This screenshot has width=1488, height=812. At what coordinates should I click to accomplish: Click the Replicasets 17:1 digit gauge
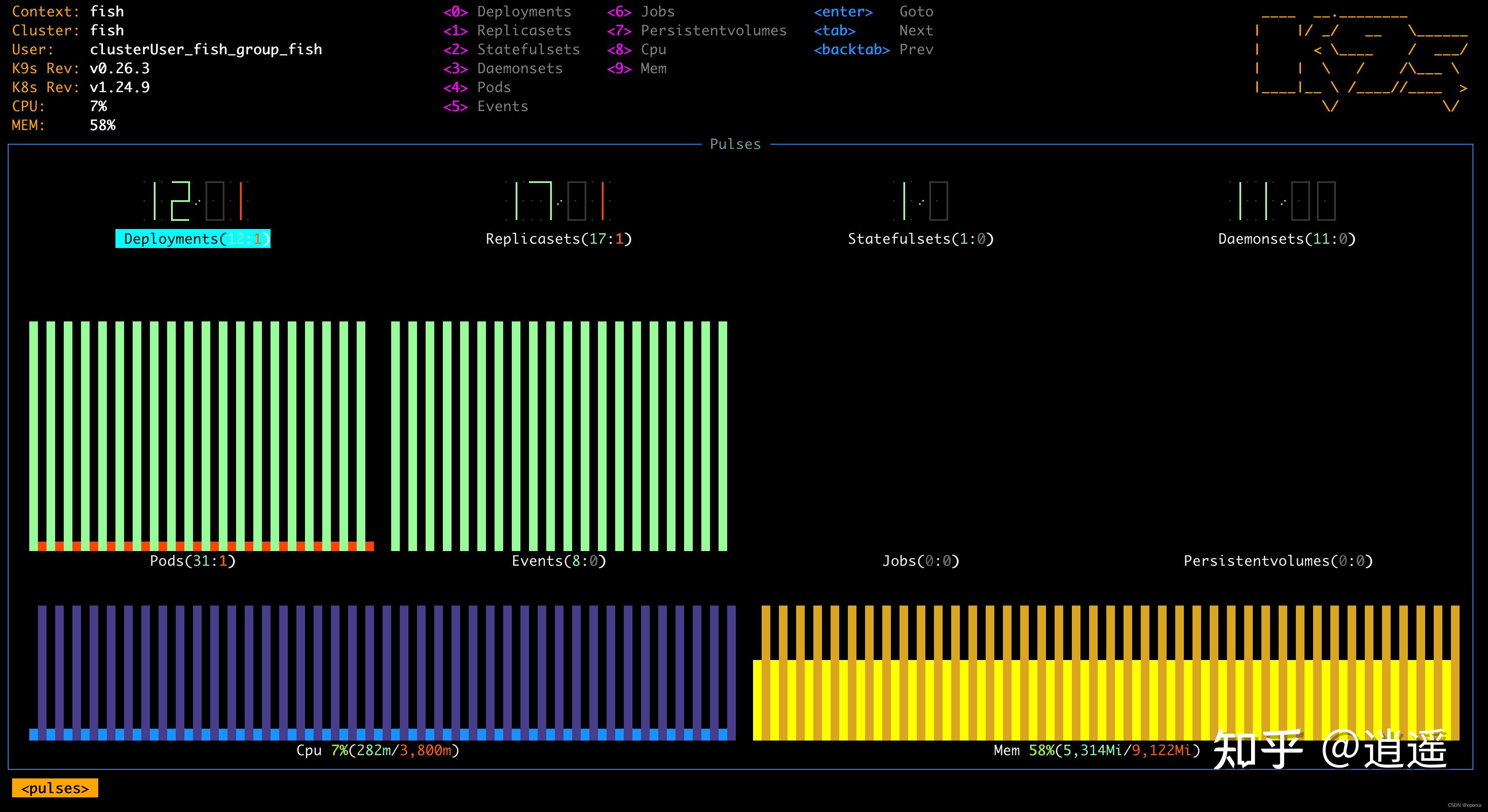pyautogui.click(x=557, y=201)
